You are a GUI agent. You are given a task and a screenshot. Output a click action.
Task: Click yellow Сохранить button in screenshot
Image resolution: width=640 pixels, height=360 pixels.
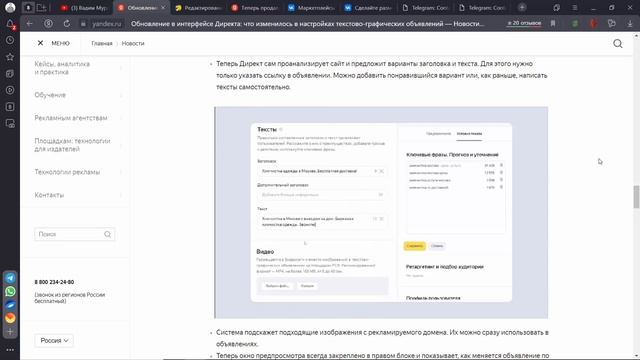(414, 246)
